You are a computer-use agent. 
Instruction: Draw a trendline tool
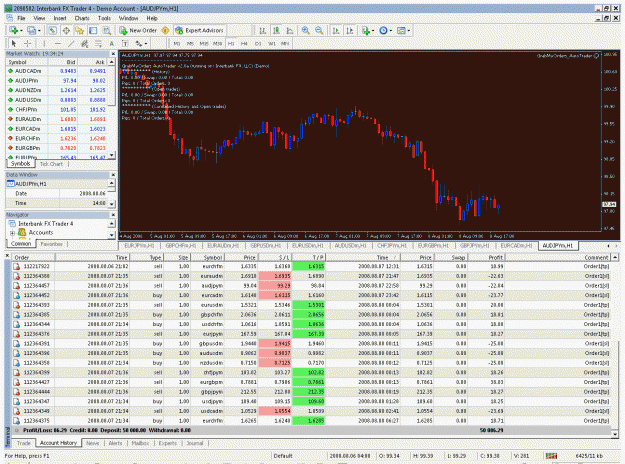[x=71, y=43]
